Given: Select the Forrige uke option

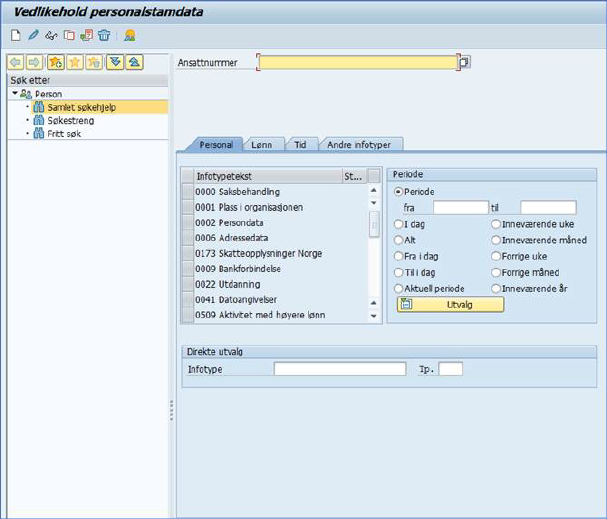Looking at the screenshot, I should click(496, 256).
